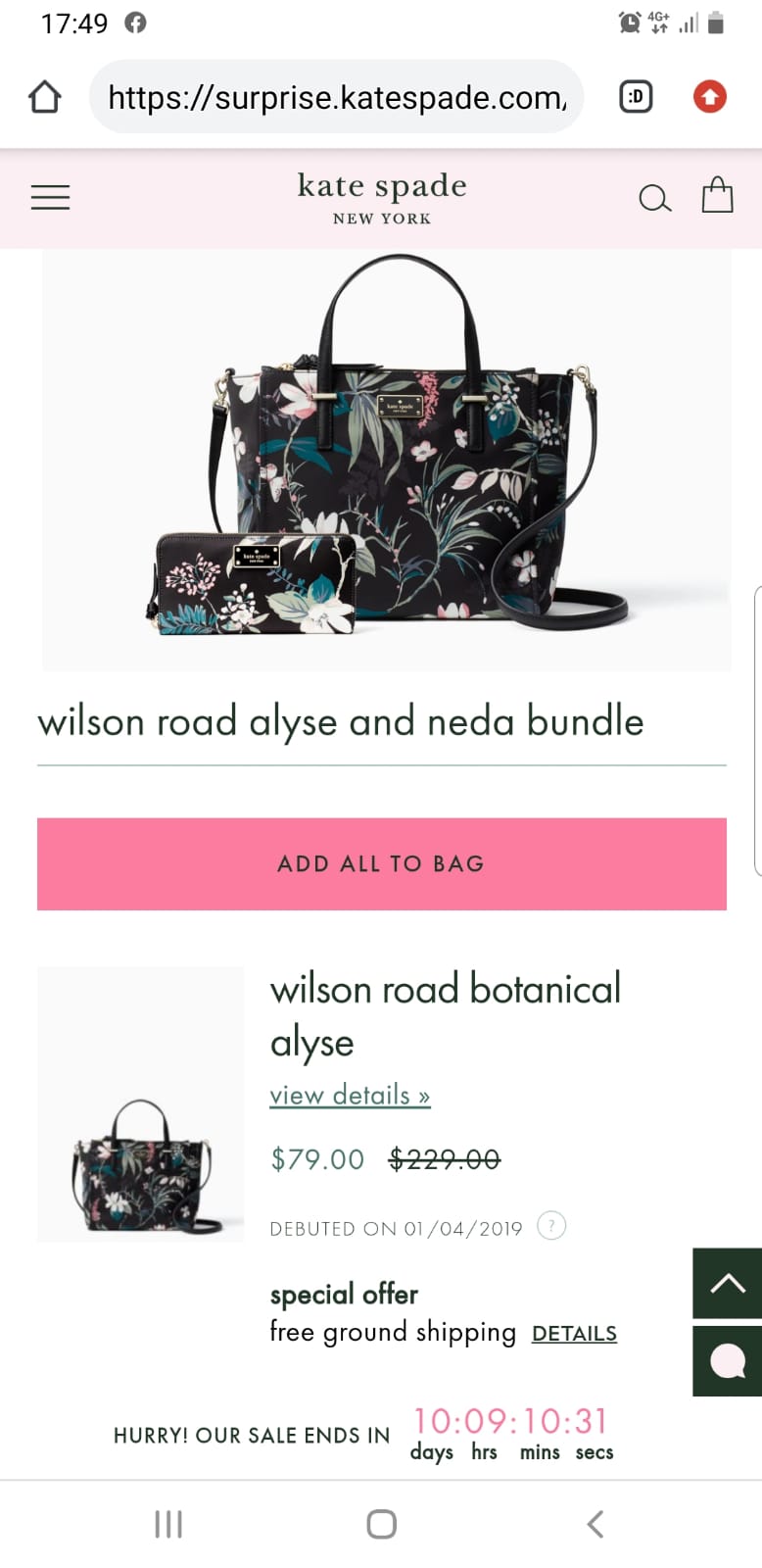Image resolution: width=762 pixels, height=1568 pixels.
Task: Tap the search magnifier icon
Action: [x=654, y=198]
